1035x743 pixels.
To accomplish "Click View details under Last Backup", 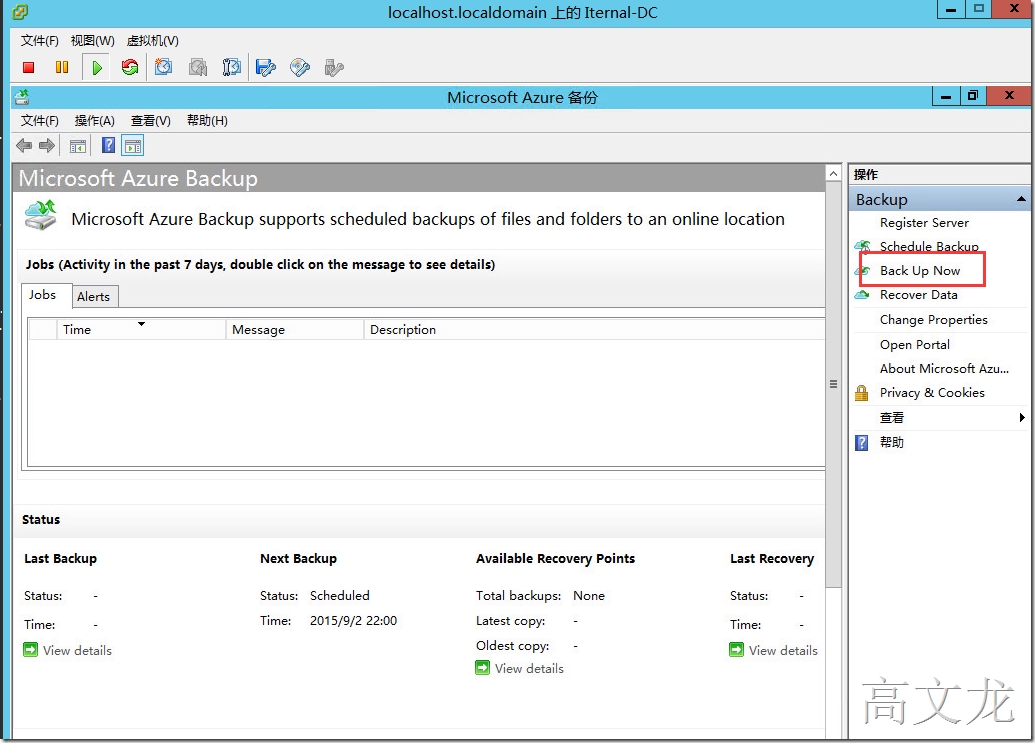I will point(77,651).
